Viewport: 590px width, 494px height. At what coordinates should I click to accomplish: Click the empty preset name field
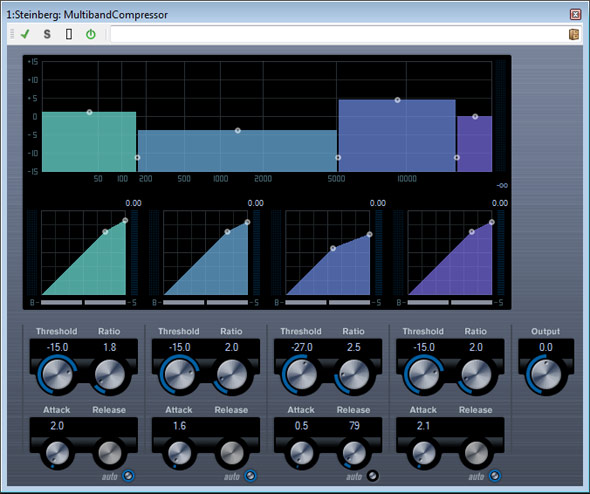(338, 34)
